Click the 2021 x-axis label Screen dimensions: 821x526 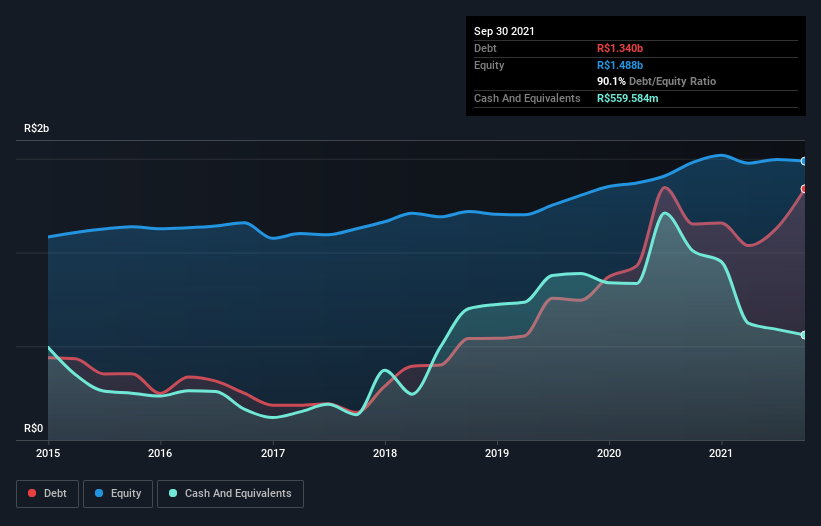click(x=721, y=453)
